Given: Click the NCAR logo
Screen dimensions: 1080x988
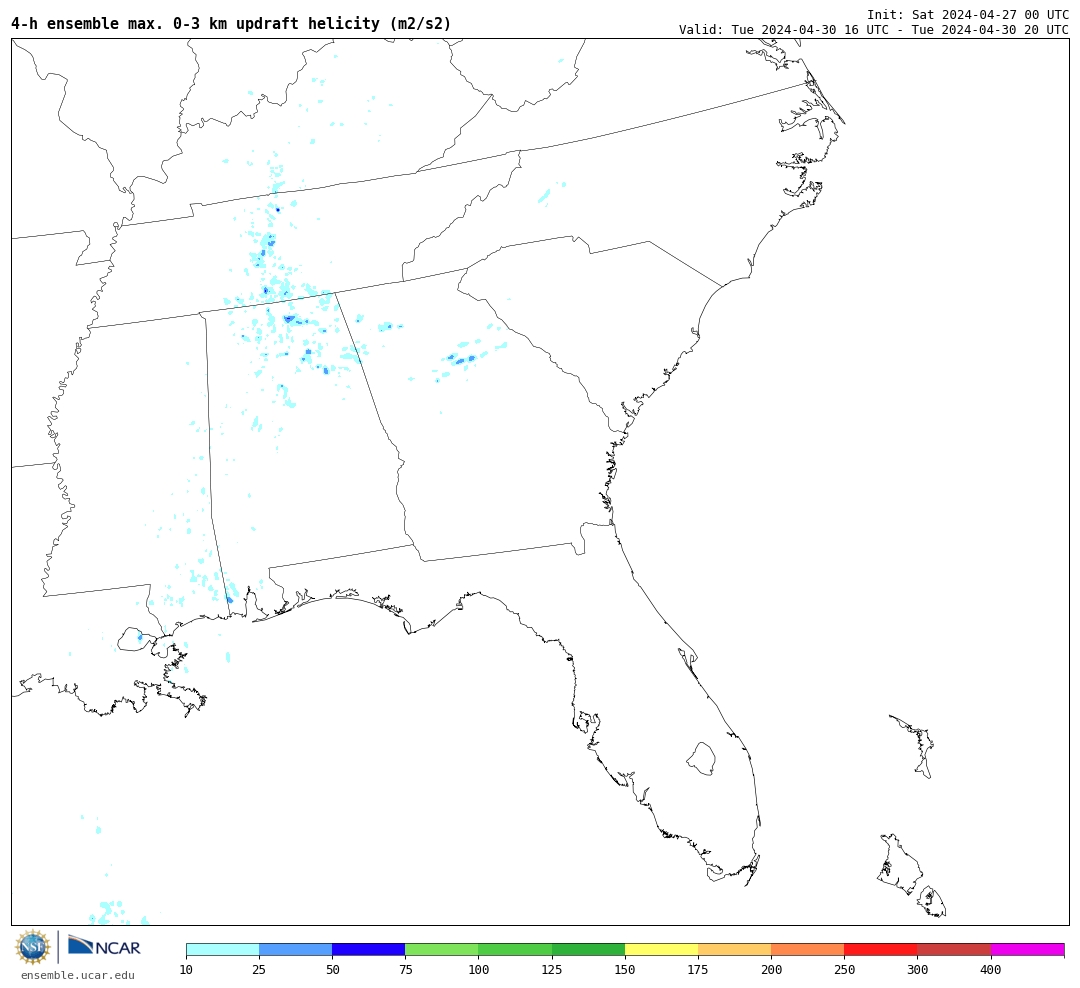Looking at the screenshot, I should [x=105, y=946].
